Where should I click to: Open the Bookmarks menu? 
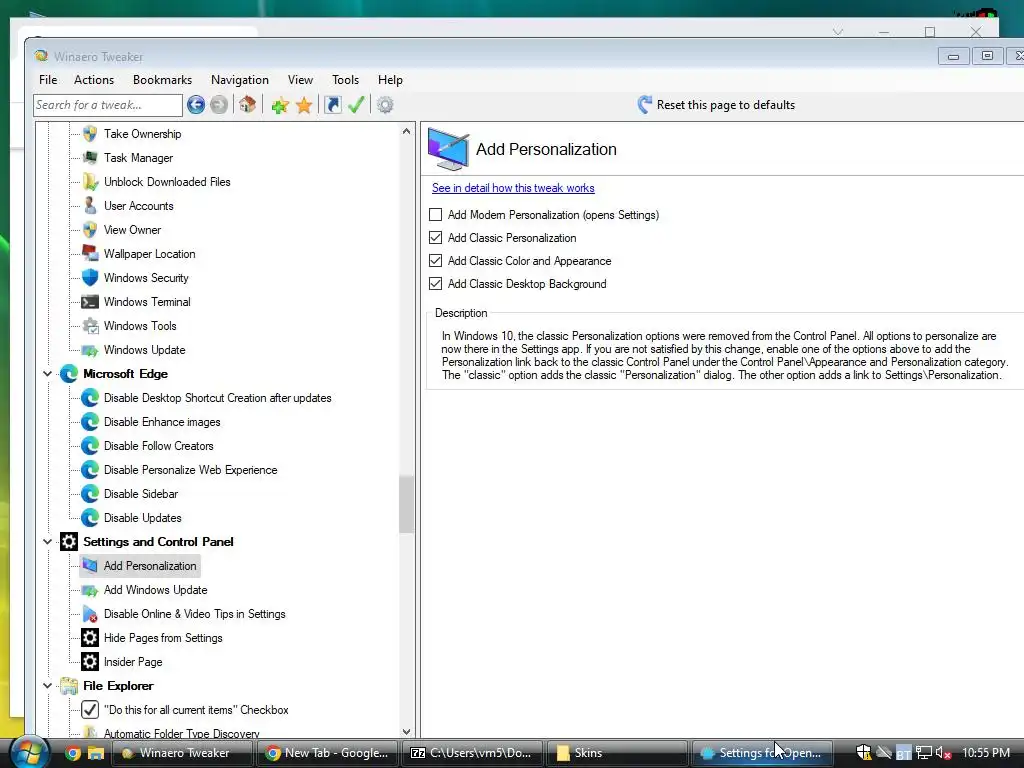coord(163,80)
